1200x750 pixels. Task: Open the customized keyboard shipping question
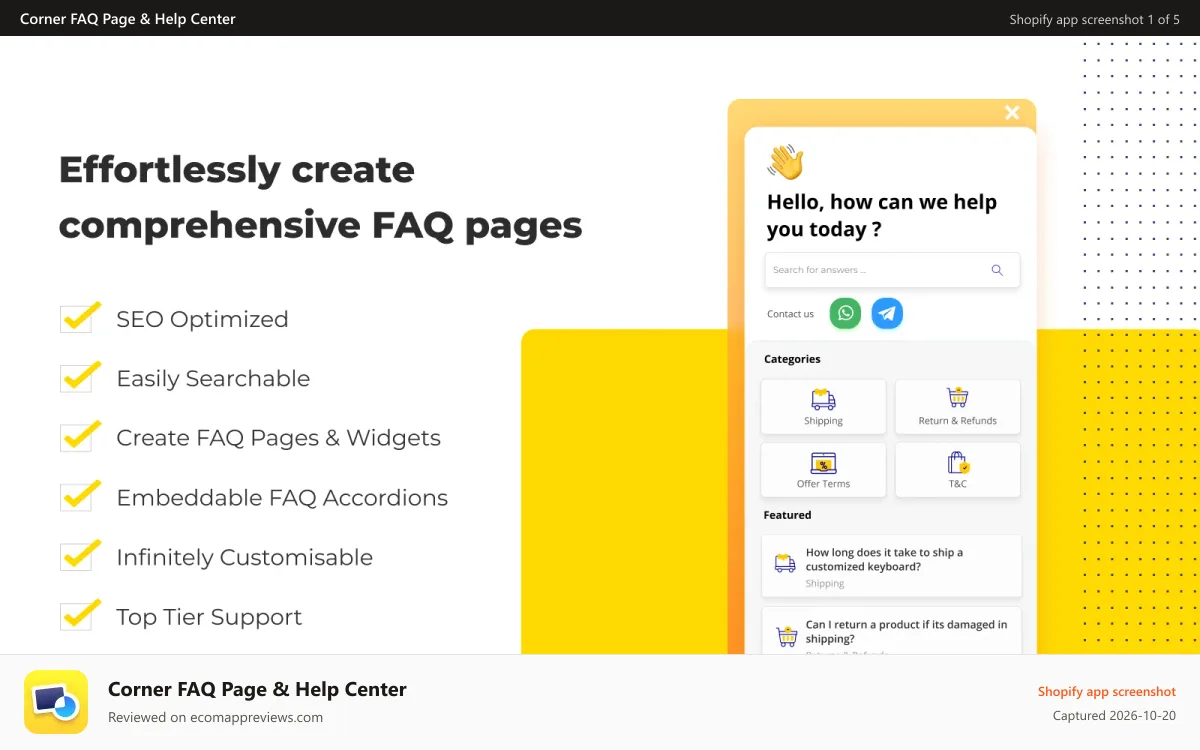(x=892, y=566)
